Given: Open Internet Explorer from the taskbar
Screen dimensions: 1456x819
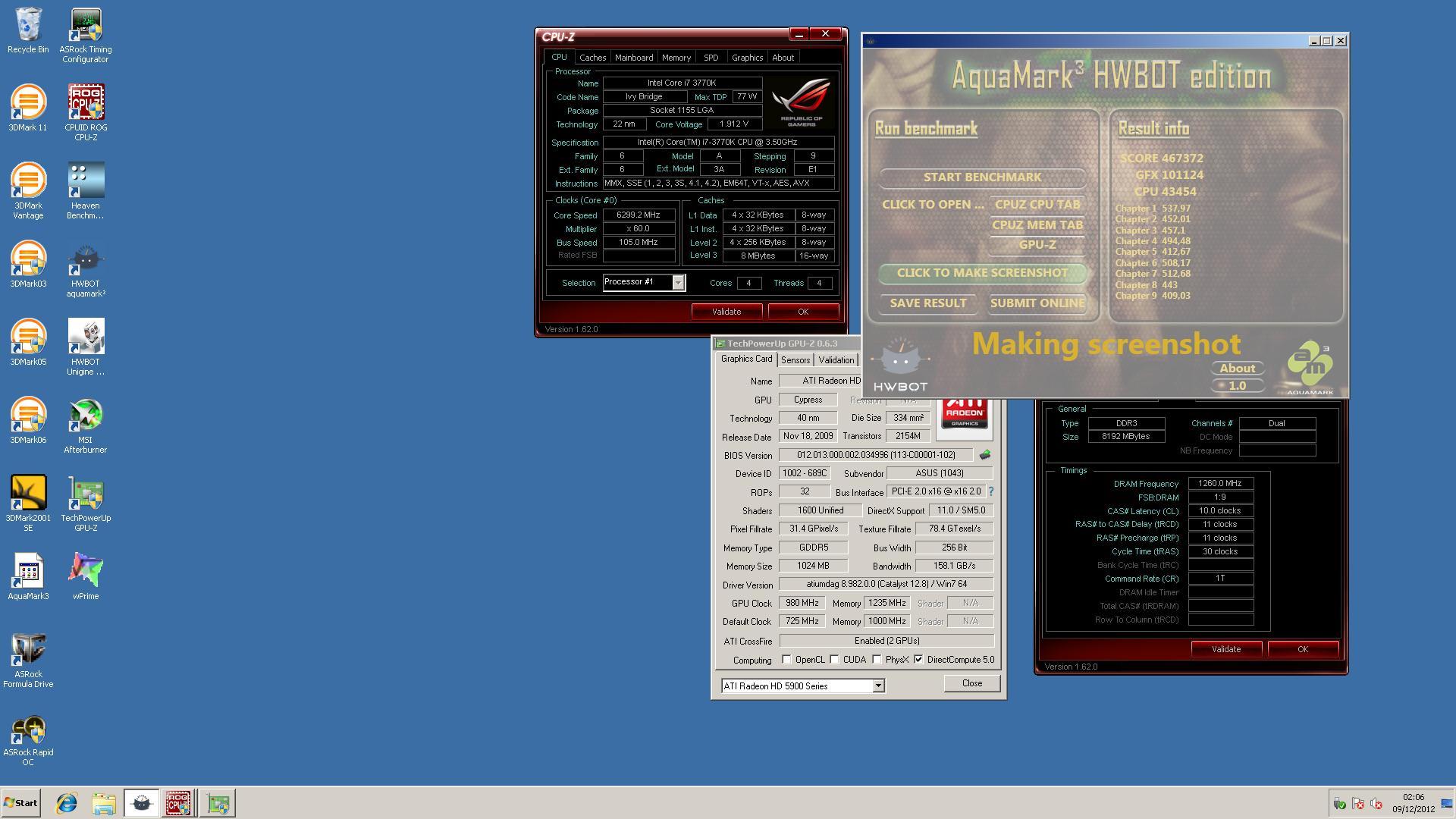Looking at the screenshot, I should [67, 803].
